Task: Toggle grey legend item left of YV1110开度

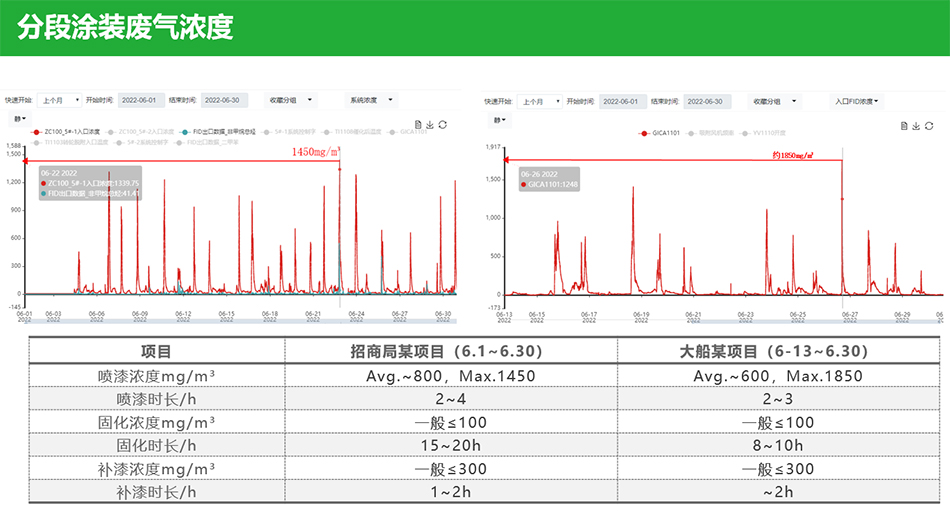Action: pyautogui.click(x=711, y=133)
